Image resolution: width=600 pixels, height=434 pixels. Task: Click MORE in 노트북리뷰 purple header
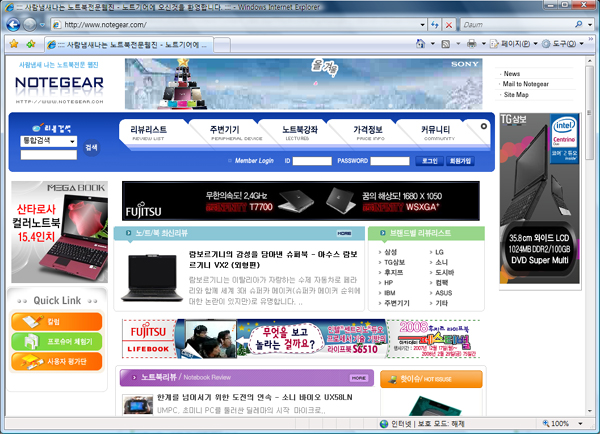click(x=359, y=378)
